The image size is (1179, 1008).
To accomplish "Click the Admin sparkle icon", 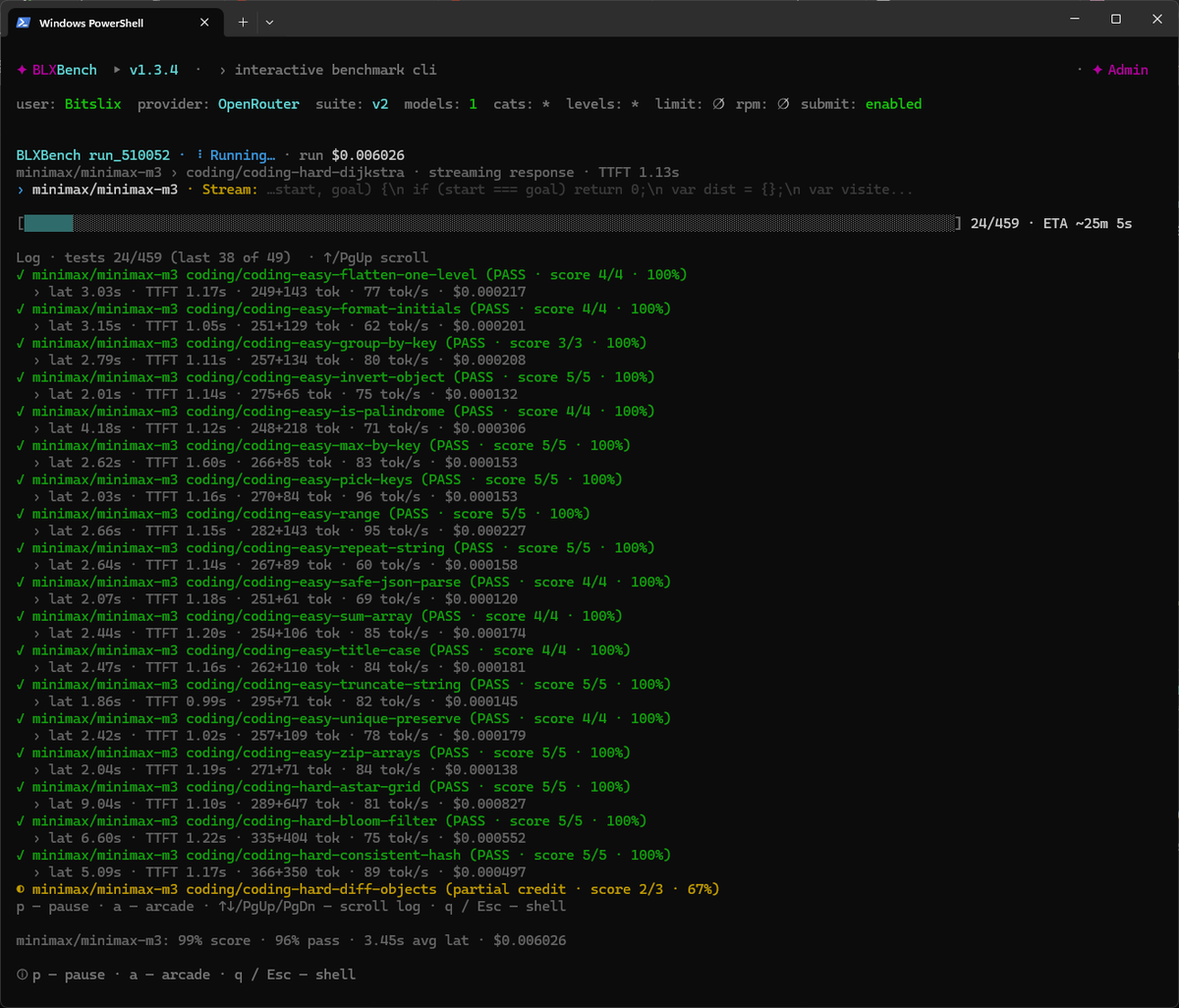I will tap(1097, 70).
